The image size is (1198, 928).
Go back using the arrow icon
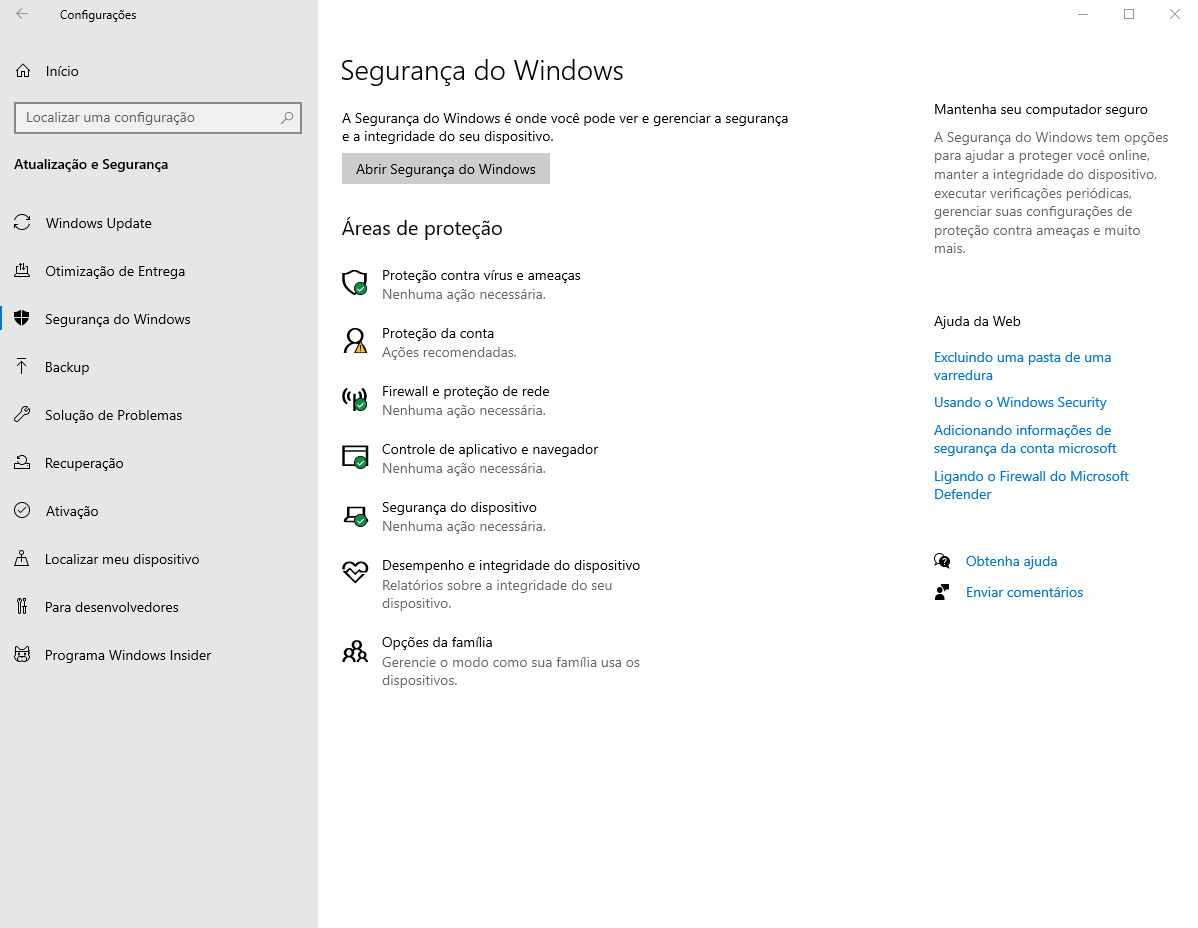click(x=22, y=15)
